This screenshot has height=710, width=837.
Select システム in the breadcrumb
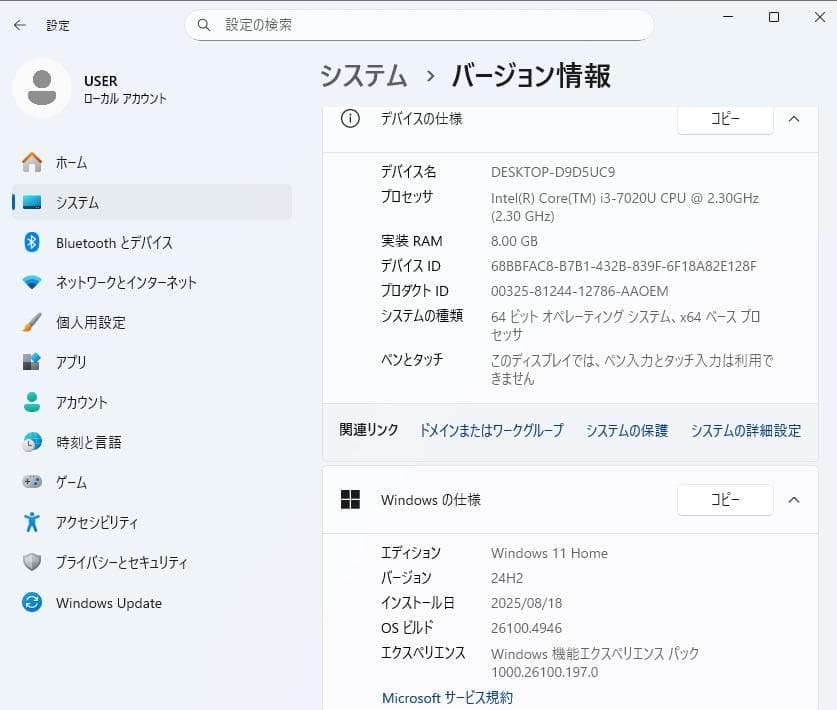363,75
